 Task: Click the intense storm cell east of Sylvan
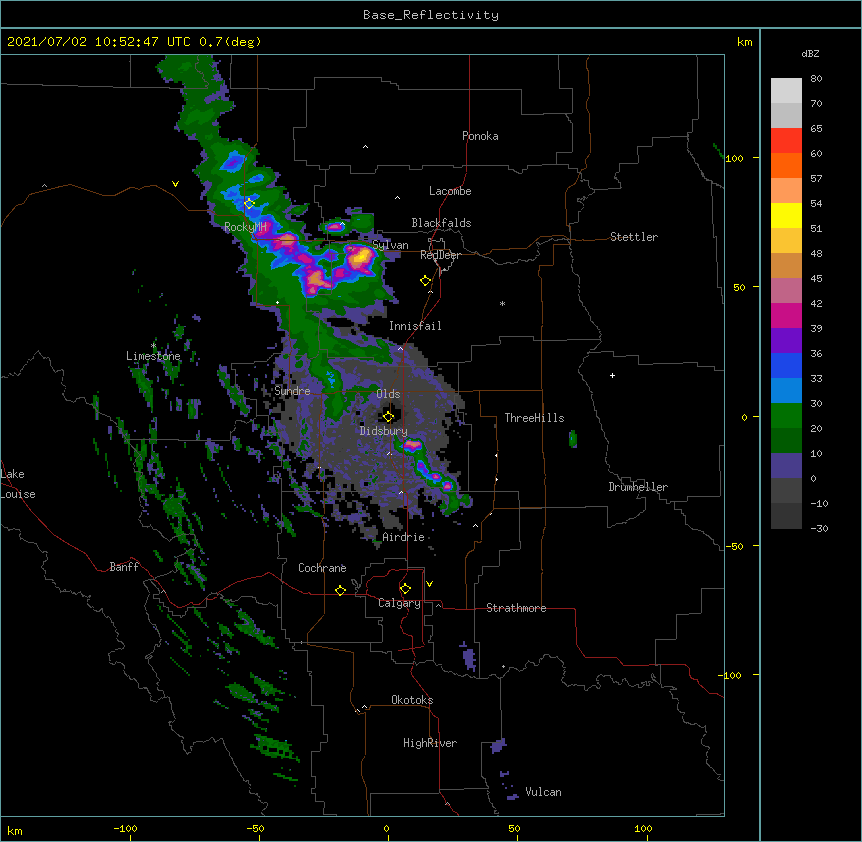[360, 257]
